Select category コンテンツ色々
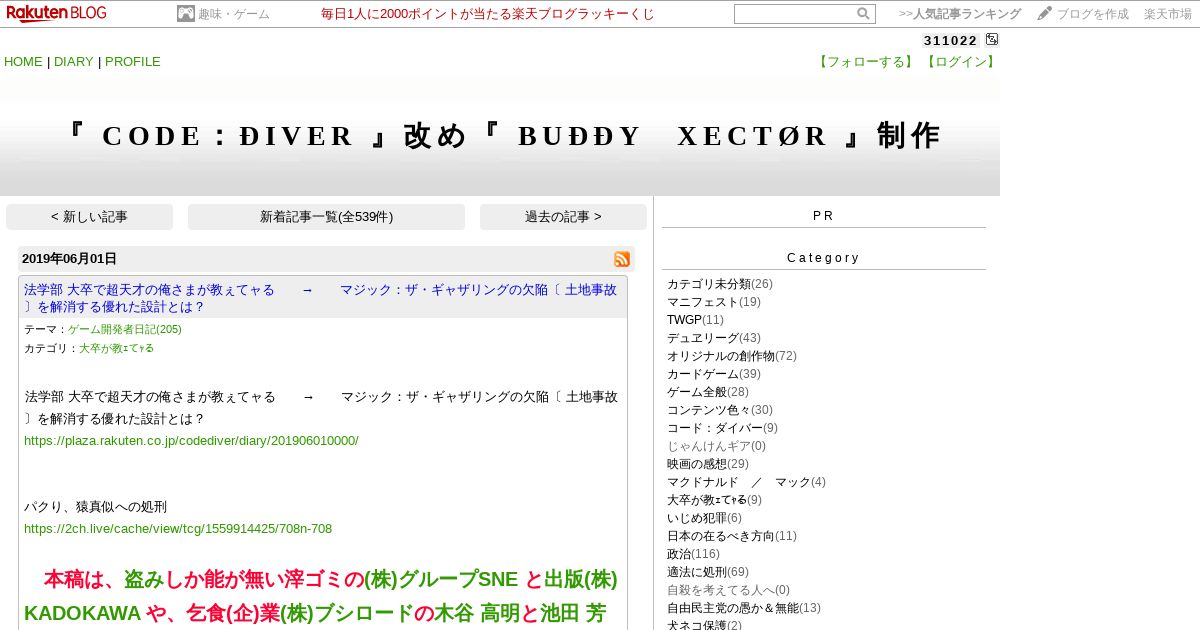The height and width of the screenshot is (630, 1200). (709, 410)
